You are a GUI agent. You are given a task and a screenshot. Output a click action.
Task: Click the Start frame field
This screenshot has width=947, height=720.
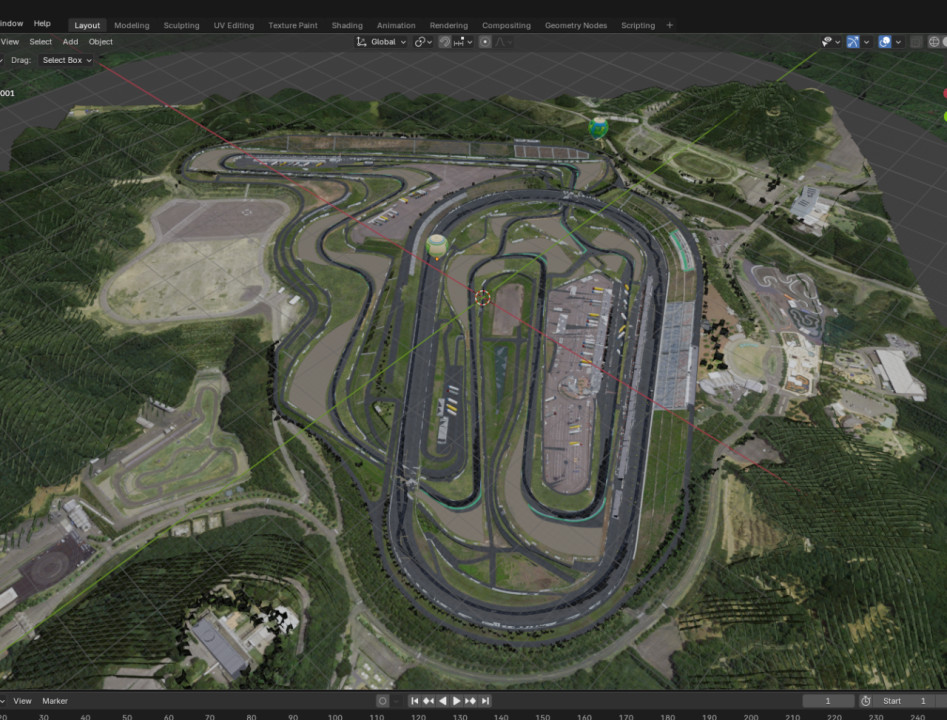point(904,701)
